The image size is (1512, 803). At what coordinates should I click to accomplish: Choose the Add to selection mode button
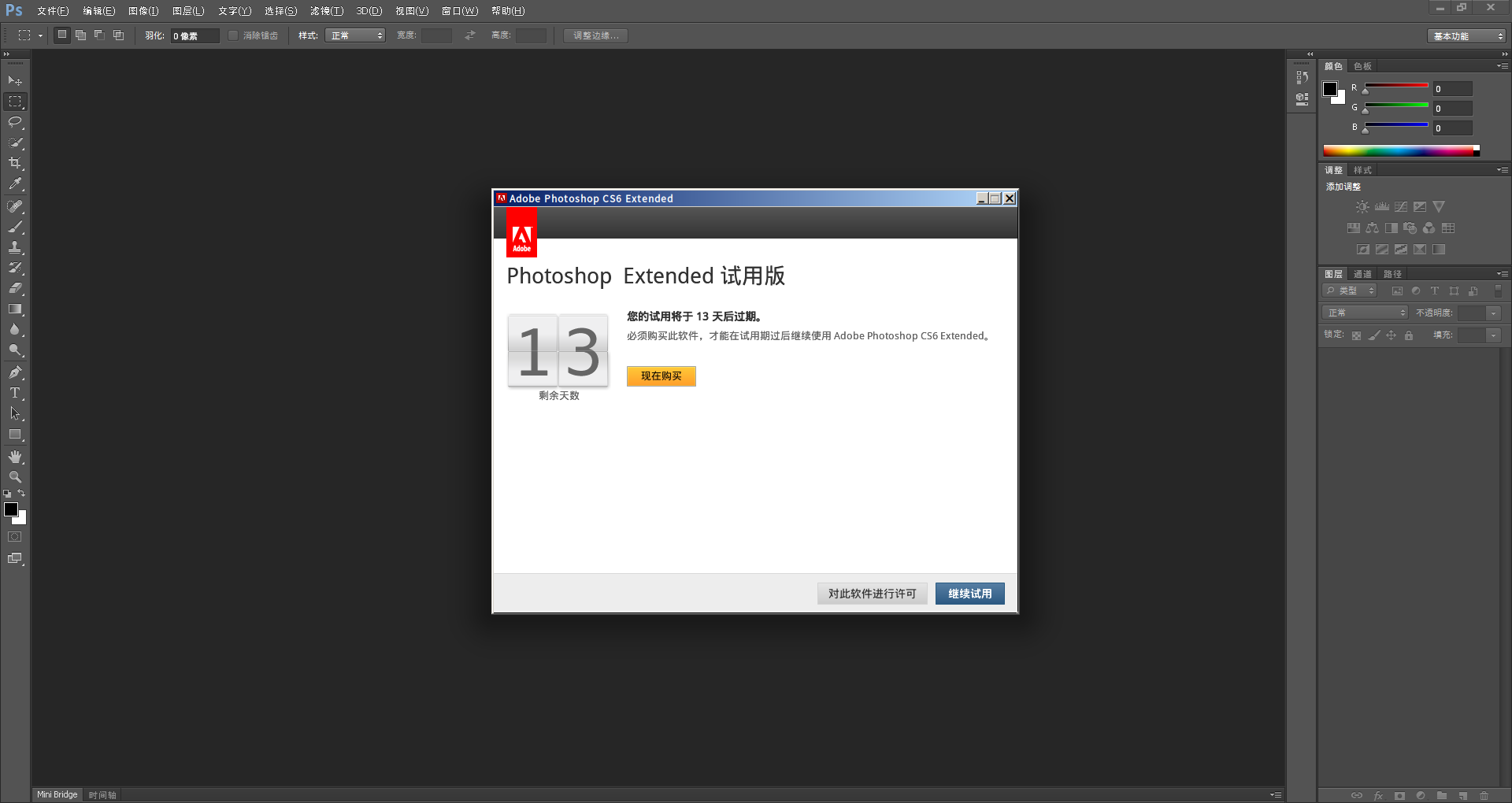tap(81, 35)
